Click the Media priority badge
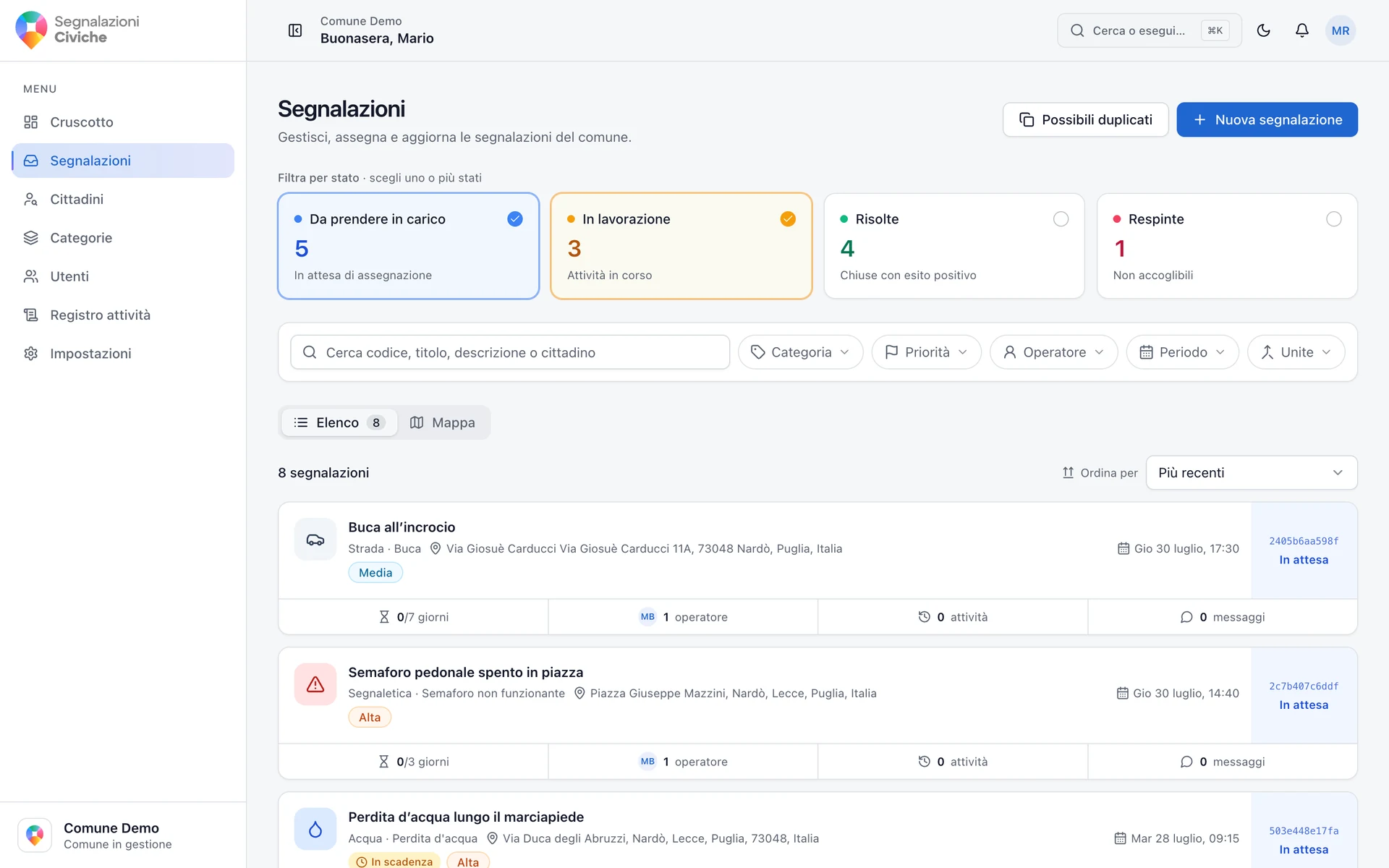The image size is (1389, 868). click(375, 572)
